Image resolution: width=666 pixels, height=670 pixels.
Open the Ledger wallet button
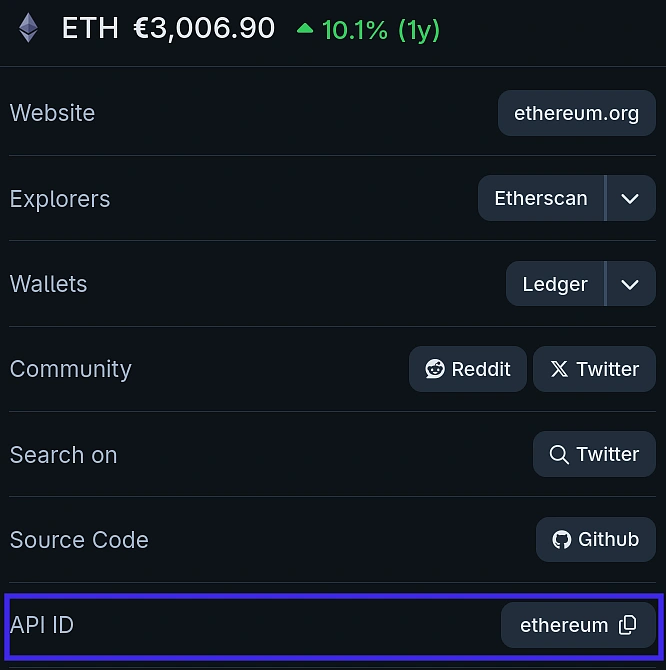[555, 284]
